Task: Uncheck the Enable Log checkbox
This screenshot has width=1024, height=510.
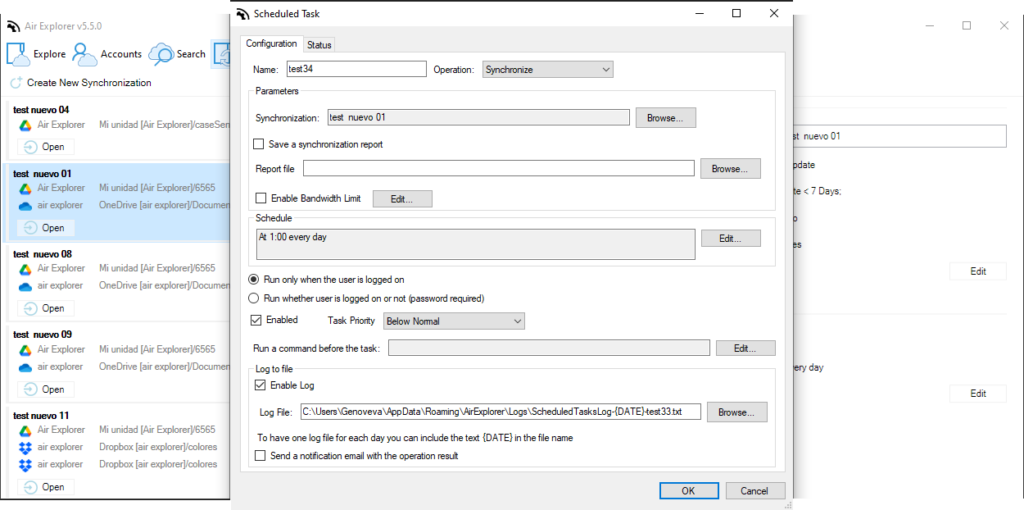Action: pos(261,385)
